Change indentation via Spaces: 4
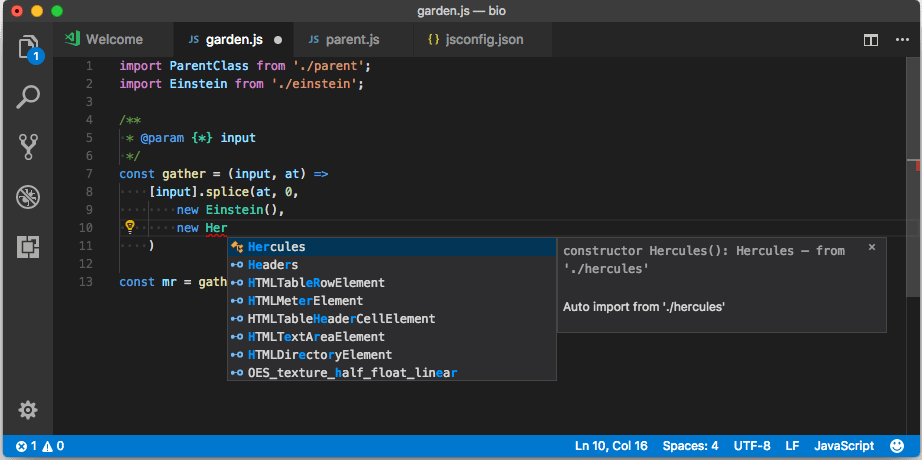The height and width of the screenshot is (460, 922). coord(692,446)
